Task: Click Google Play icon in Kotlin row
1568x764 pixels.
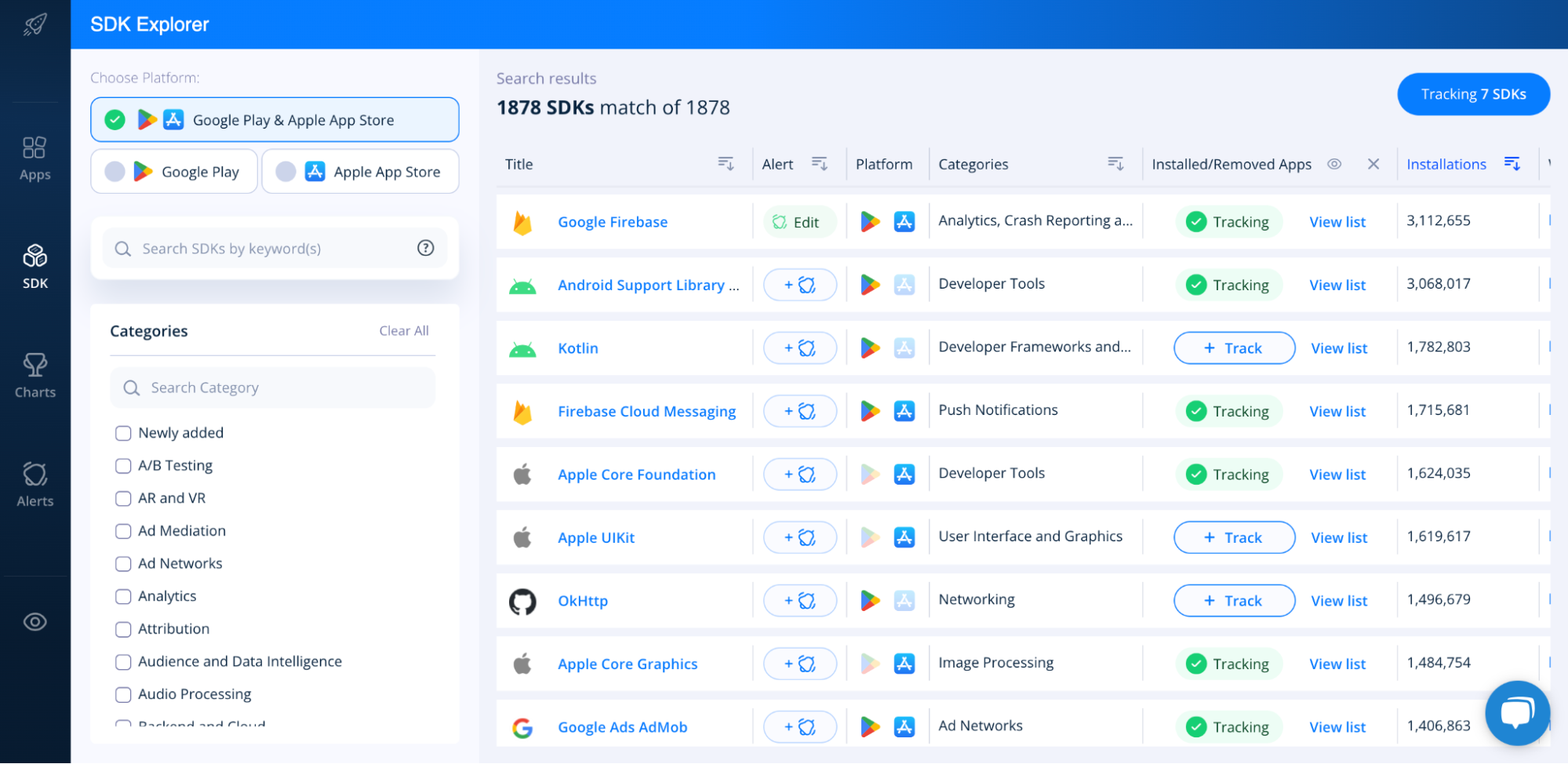Action: click(x=870, y=347)
